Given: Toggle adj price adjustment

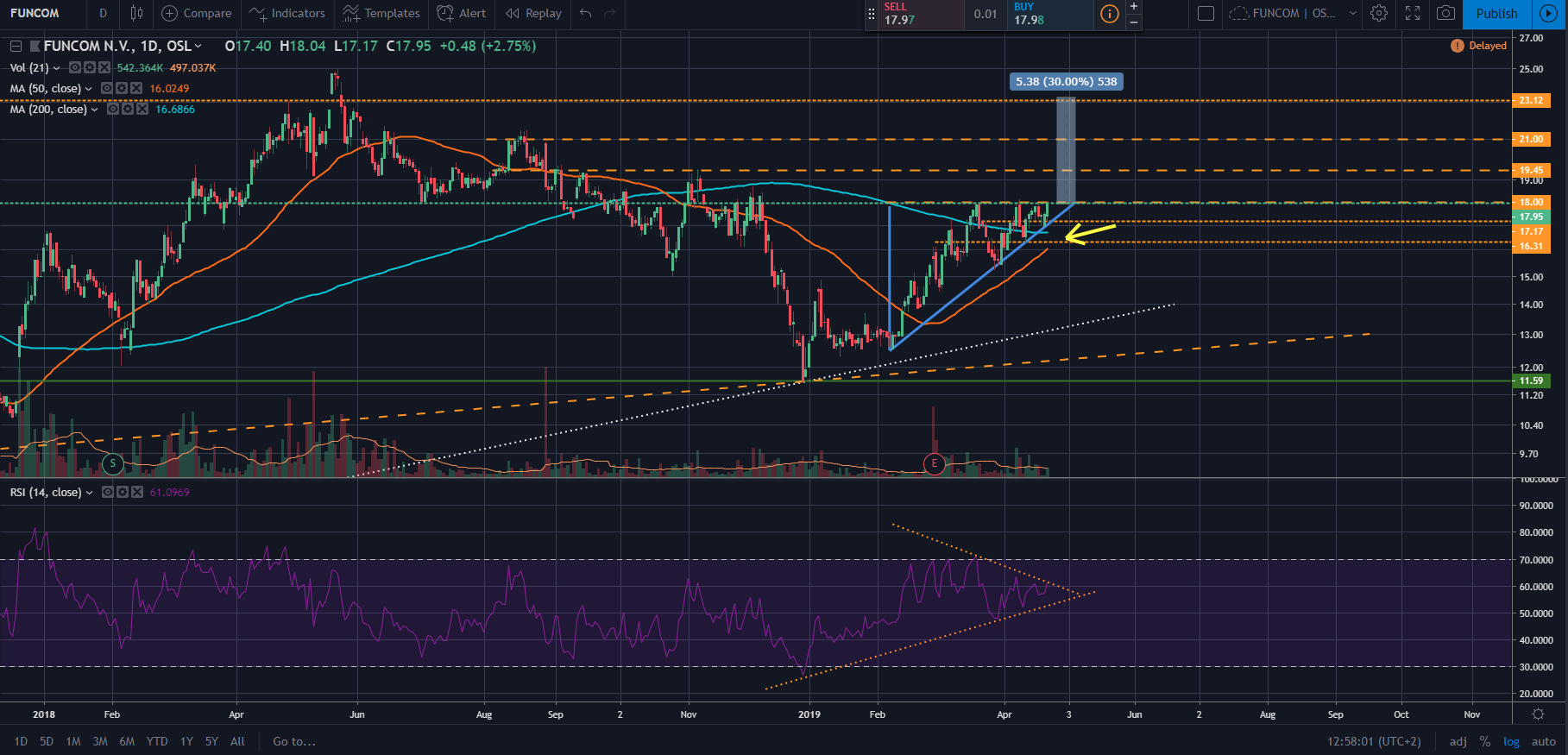Looking at the screenshot, I should (x=1458, y=741).
